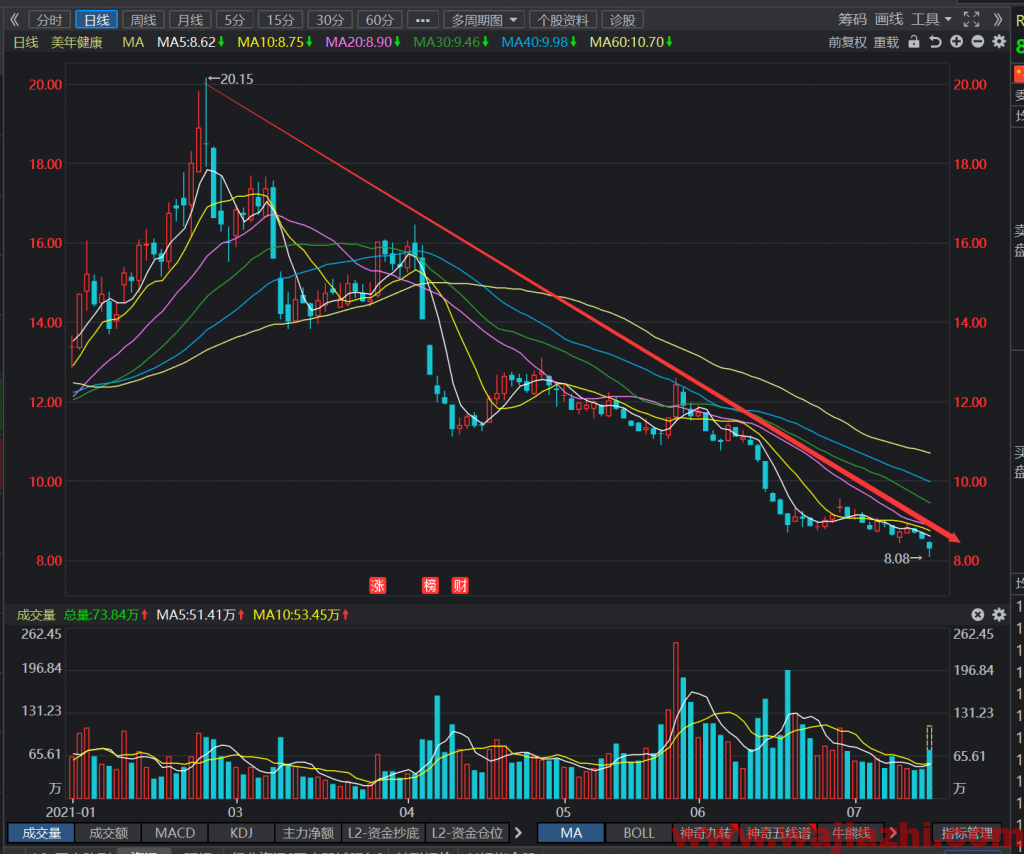This screenshot has height=854, width=1024.
Task: Switch main indicator to BOLL
Action: pyautogui.click(x=639, y=833)
